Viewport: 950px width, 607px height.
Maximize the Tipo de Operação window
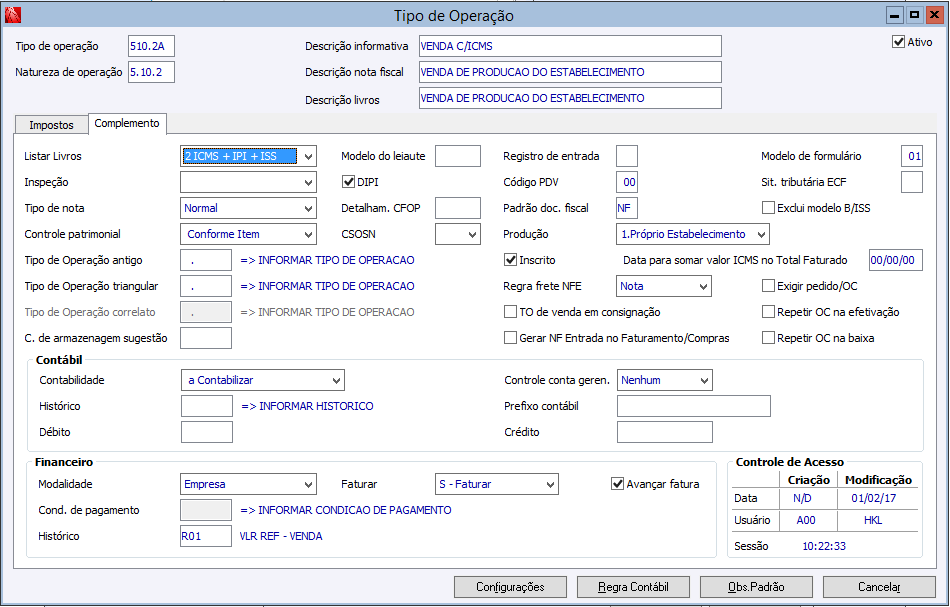coord(913,15)
